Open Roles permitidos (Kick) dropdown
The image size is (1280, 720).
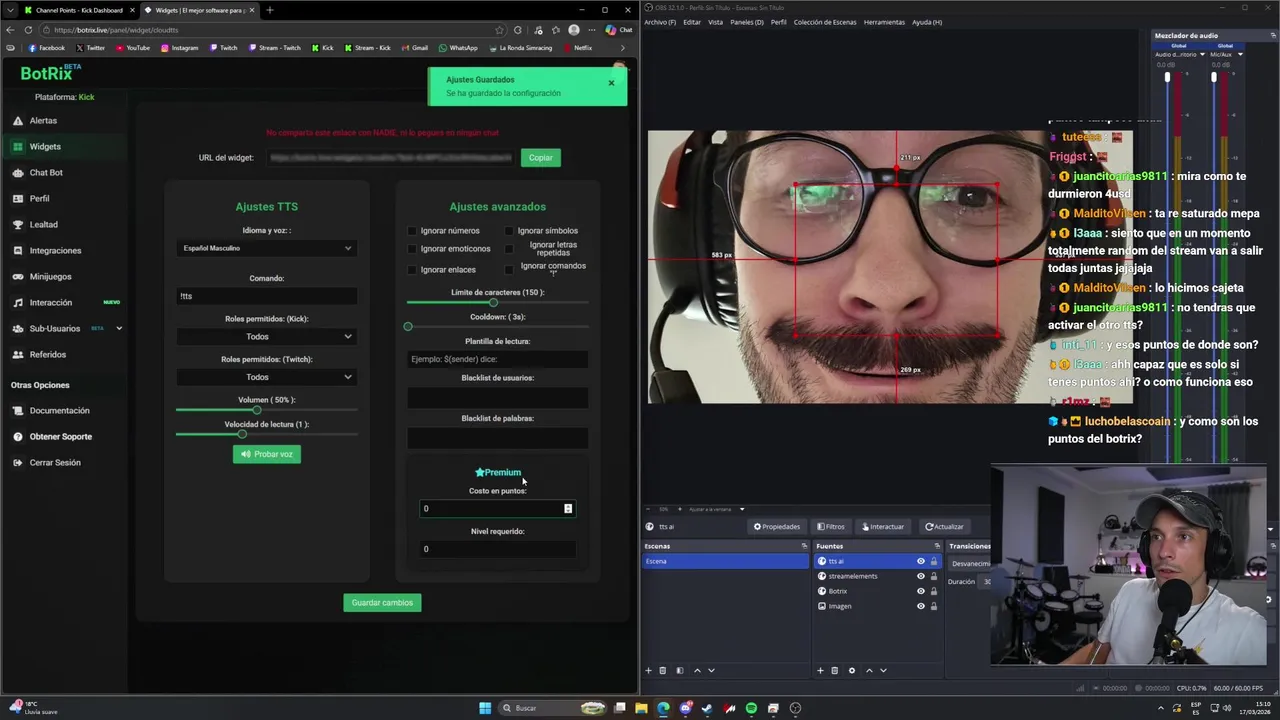pos(266,336)
